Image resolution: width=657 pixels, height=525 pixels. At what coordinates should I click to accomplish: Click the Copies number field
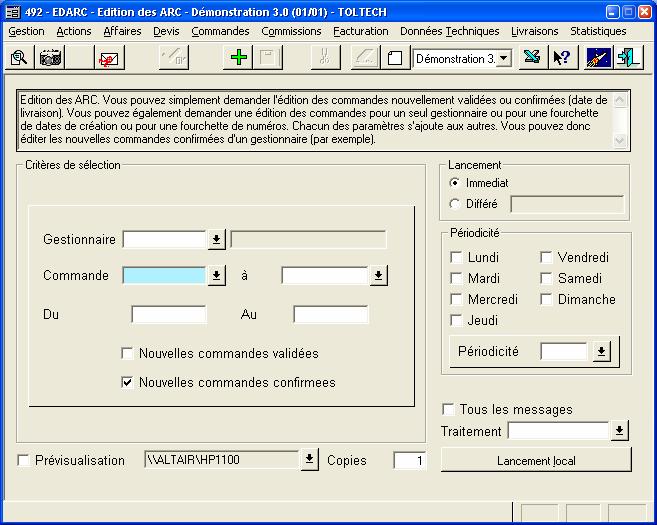(x=409, y=460)
